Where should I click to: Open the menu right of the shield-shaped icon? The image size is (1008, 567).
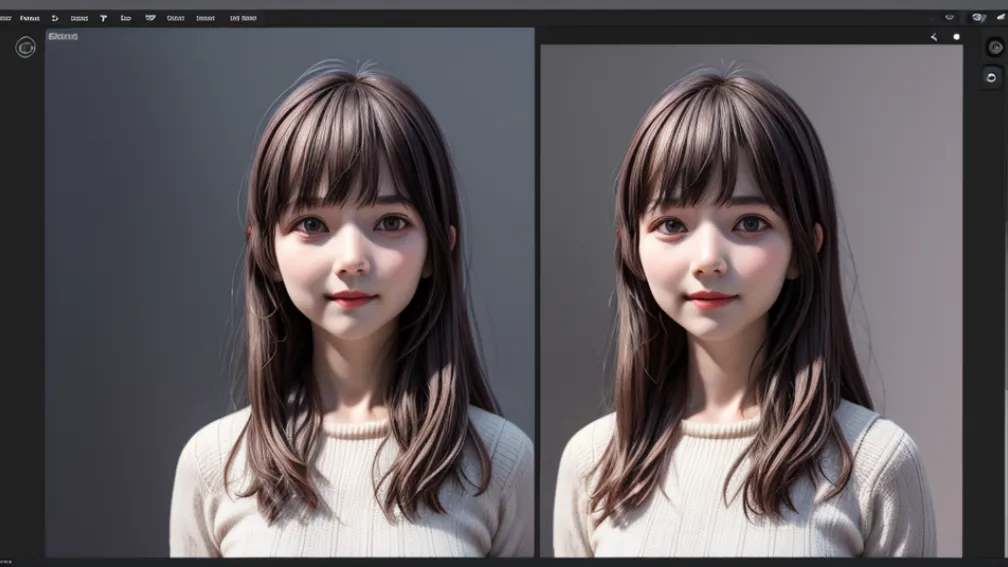pyautogui.click(x=175, y=18)
